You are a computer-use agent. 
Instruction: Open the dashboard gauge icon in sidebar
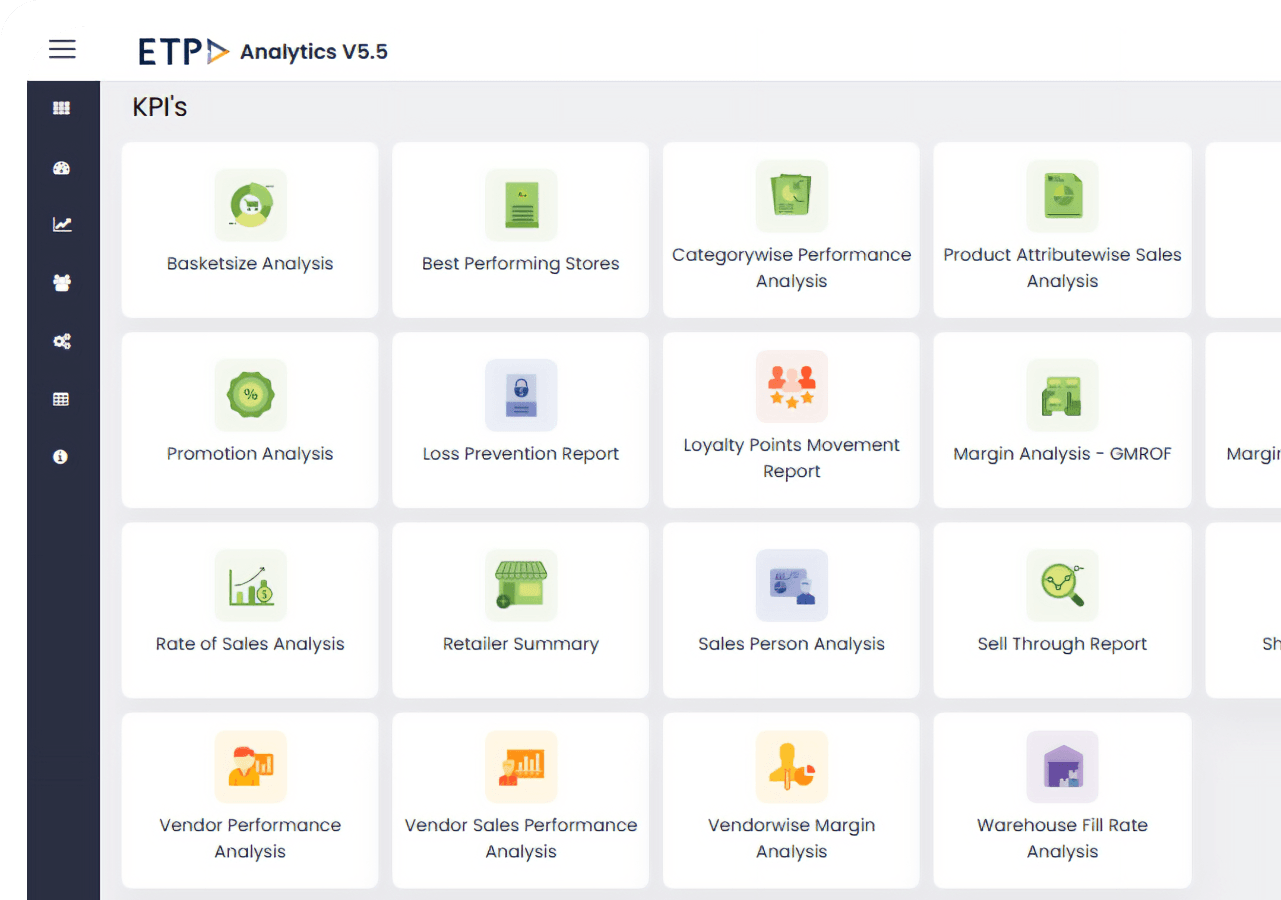(61, 168)
